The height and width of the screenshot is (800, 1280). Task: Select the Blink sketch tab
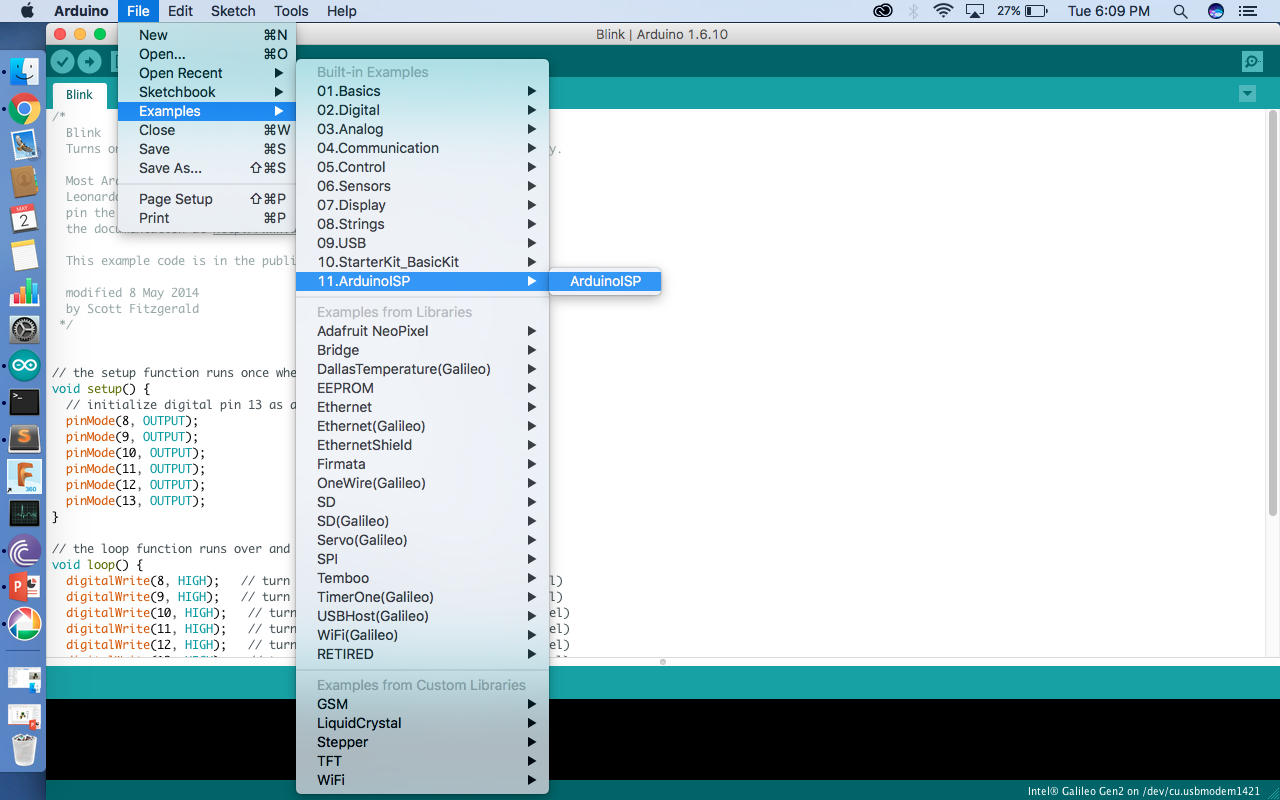point(80,95)
